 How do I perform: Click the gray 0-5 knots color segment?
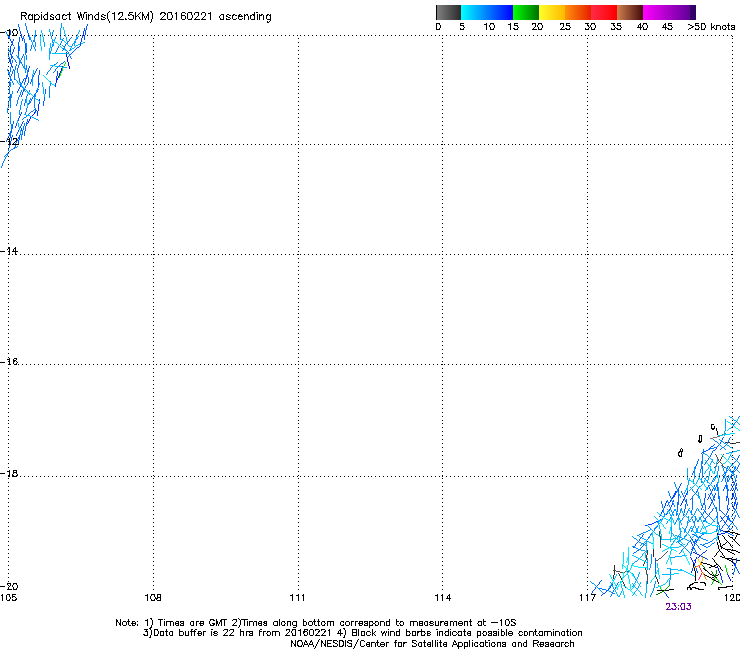[x=448, y=12]
